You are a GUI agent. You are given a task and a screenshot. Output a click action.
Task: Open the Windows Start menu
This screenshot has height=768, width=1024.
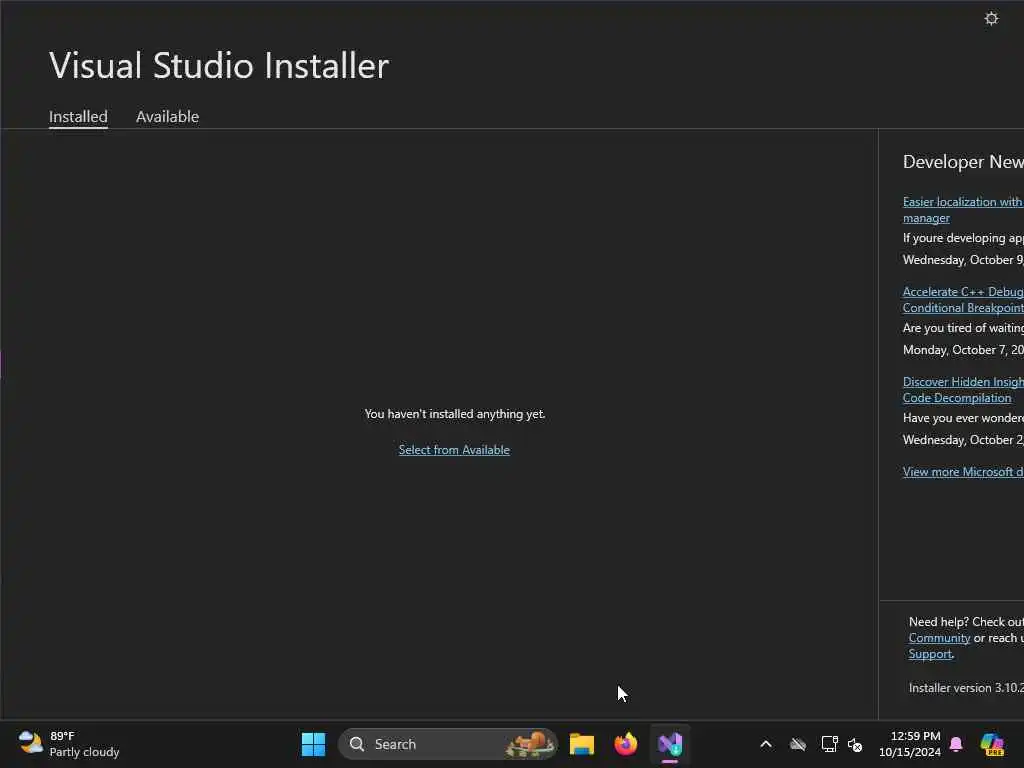313,744
